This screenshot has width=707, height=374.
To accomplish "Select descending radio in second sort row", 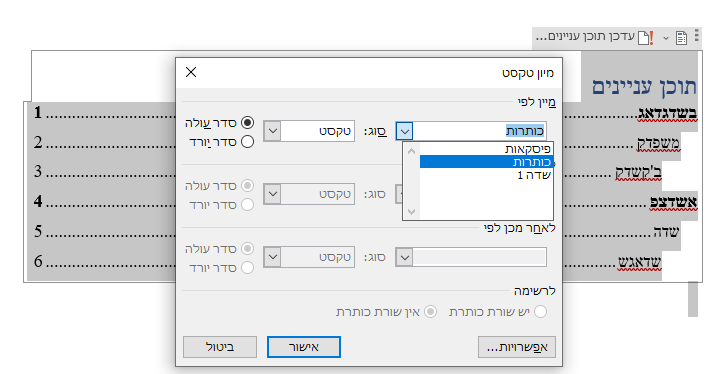I will pyautogui.click(x=247, y=205).
